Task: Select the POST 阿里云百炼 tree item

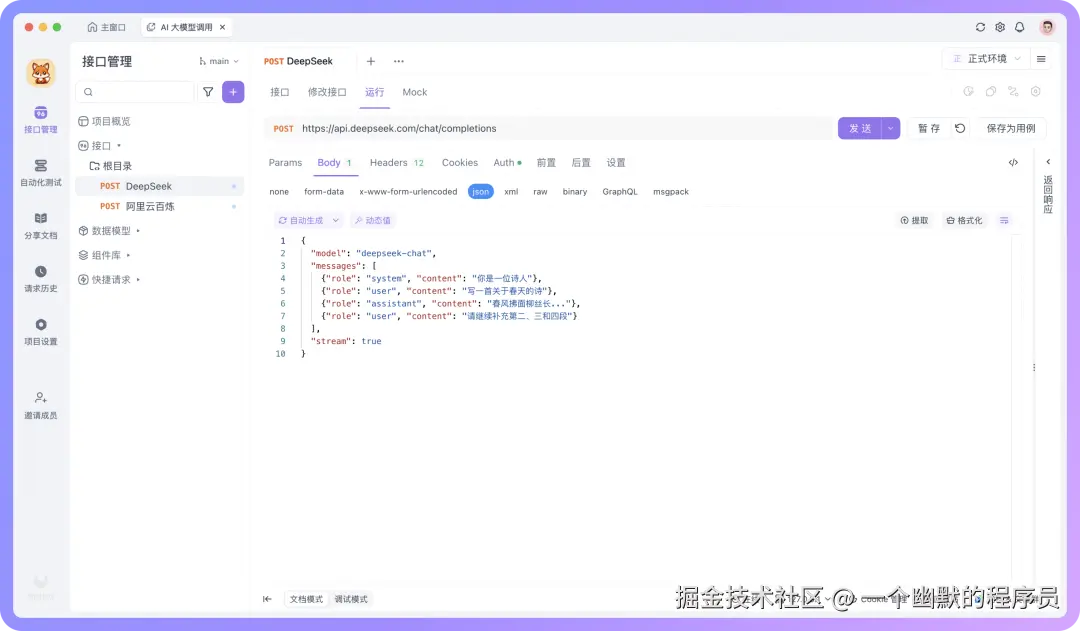Action: 160,206
